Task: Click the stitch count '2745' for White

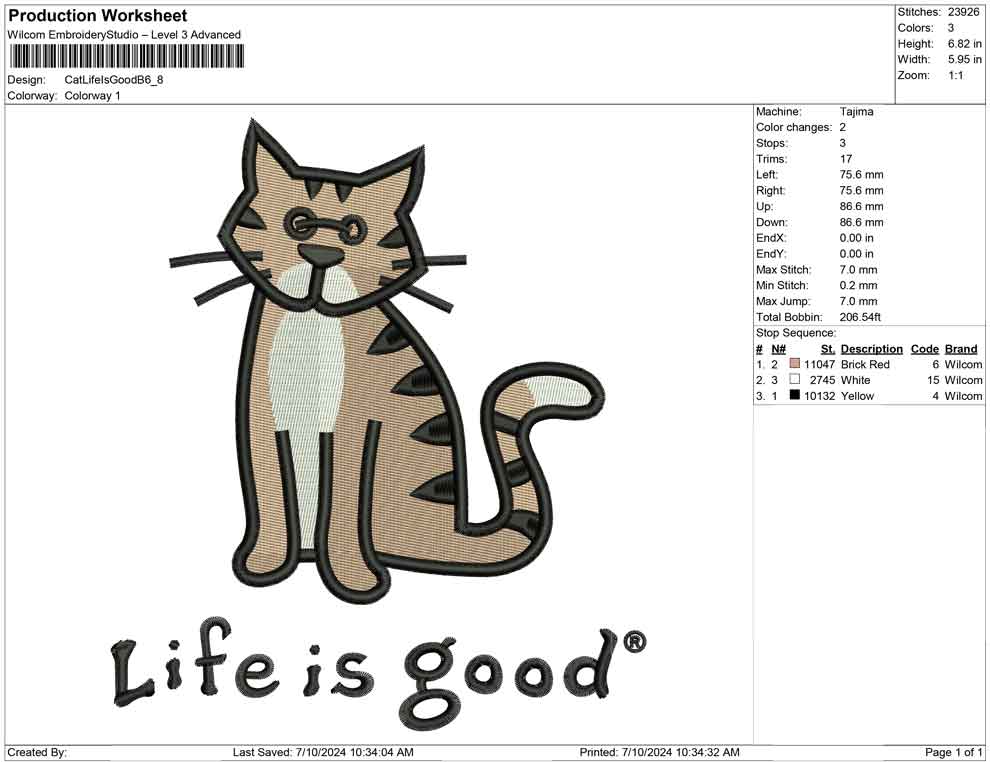Action: point(822,380)
